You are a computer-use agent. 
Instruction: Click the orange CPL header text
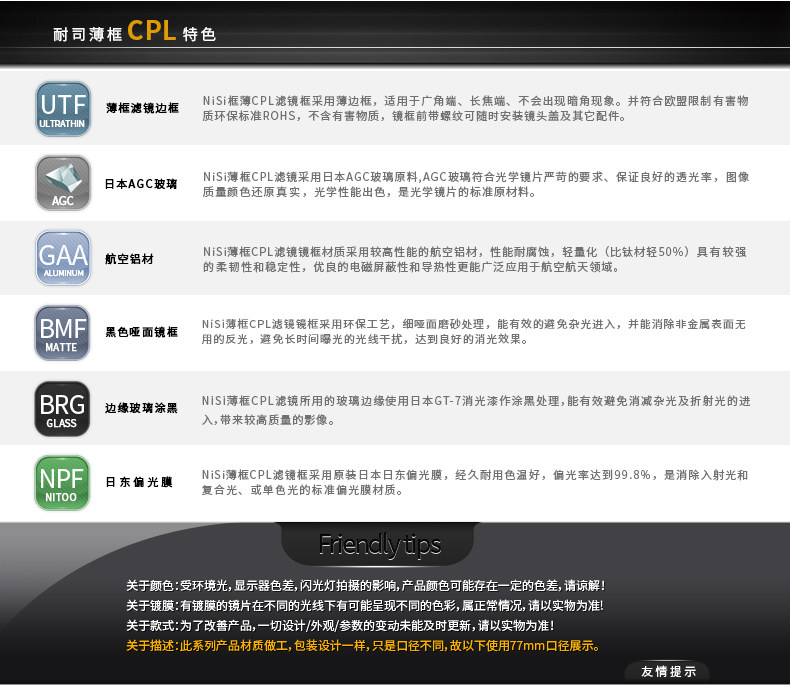(x=152, y=31)
